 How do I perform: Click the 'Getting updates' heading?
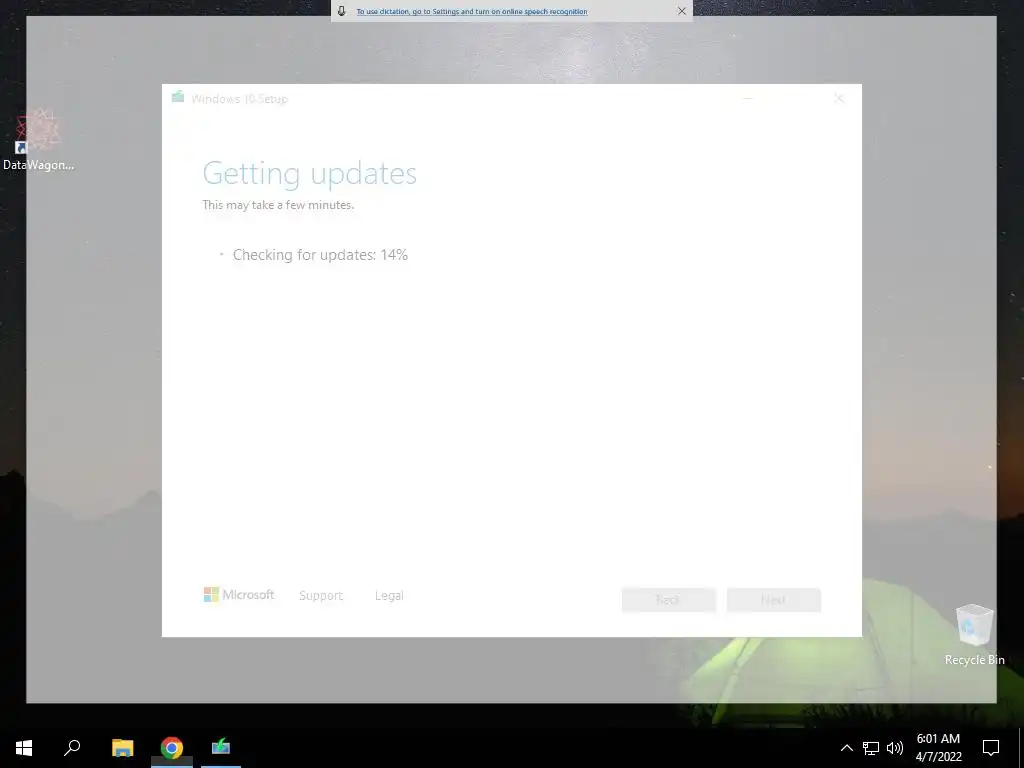click(310, 173)
